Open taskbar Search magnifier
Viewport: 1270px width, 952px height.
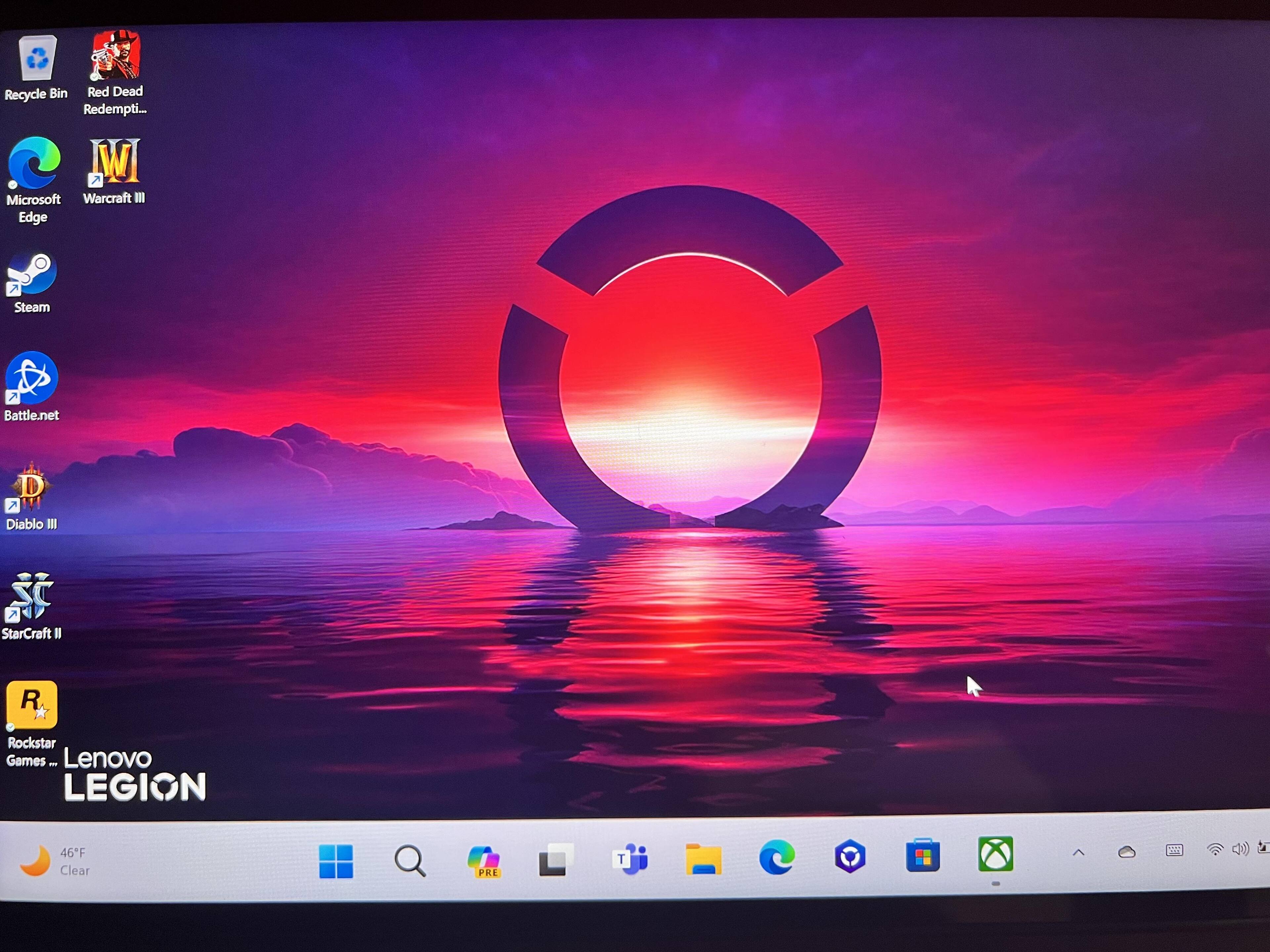(410, 861)
